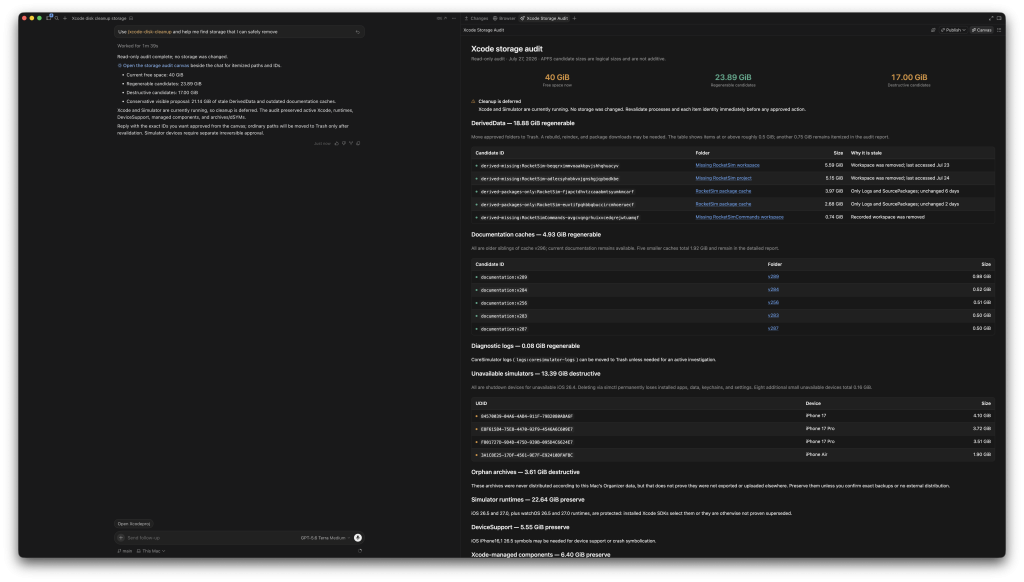Image resolution: width=1024 pixels, height=582 pixels.
Task: Click the Canvas button
Action: pyautogui.click(x=981, y=30)
